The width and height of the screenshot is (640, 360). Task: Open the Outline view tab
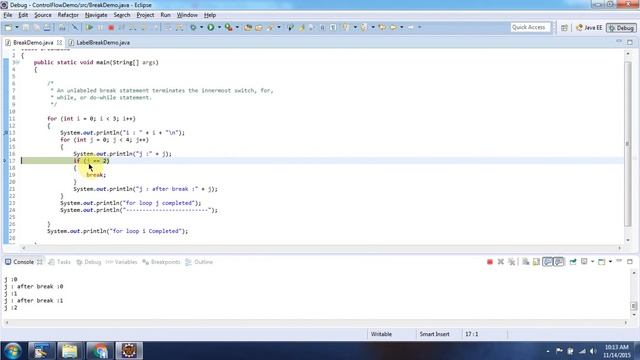[199, 262]
